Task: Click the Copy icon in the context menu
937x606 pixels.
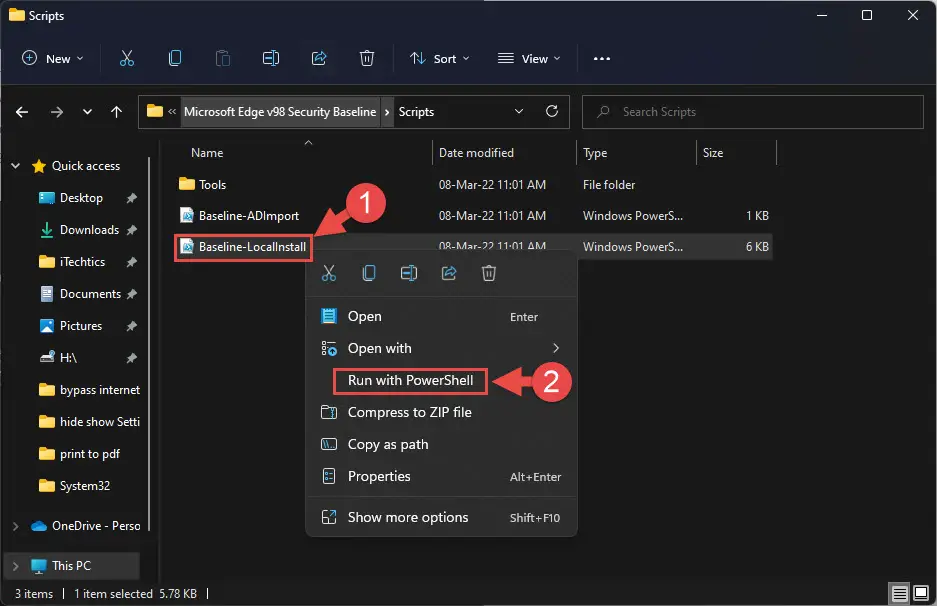Action: (369, 273)
